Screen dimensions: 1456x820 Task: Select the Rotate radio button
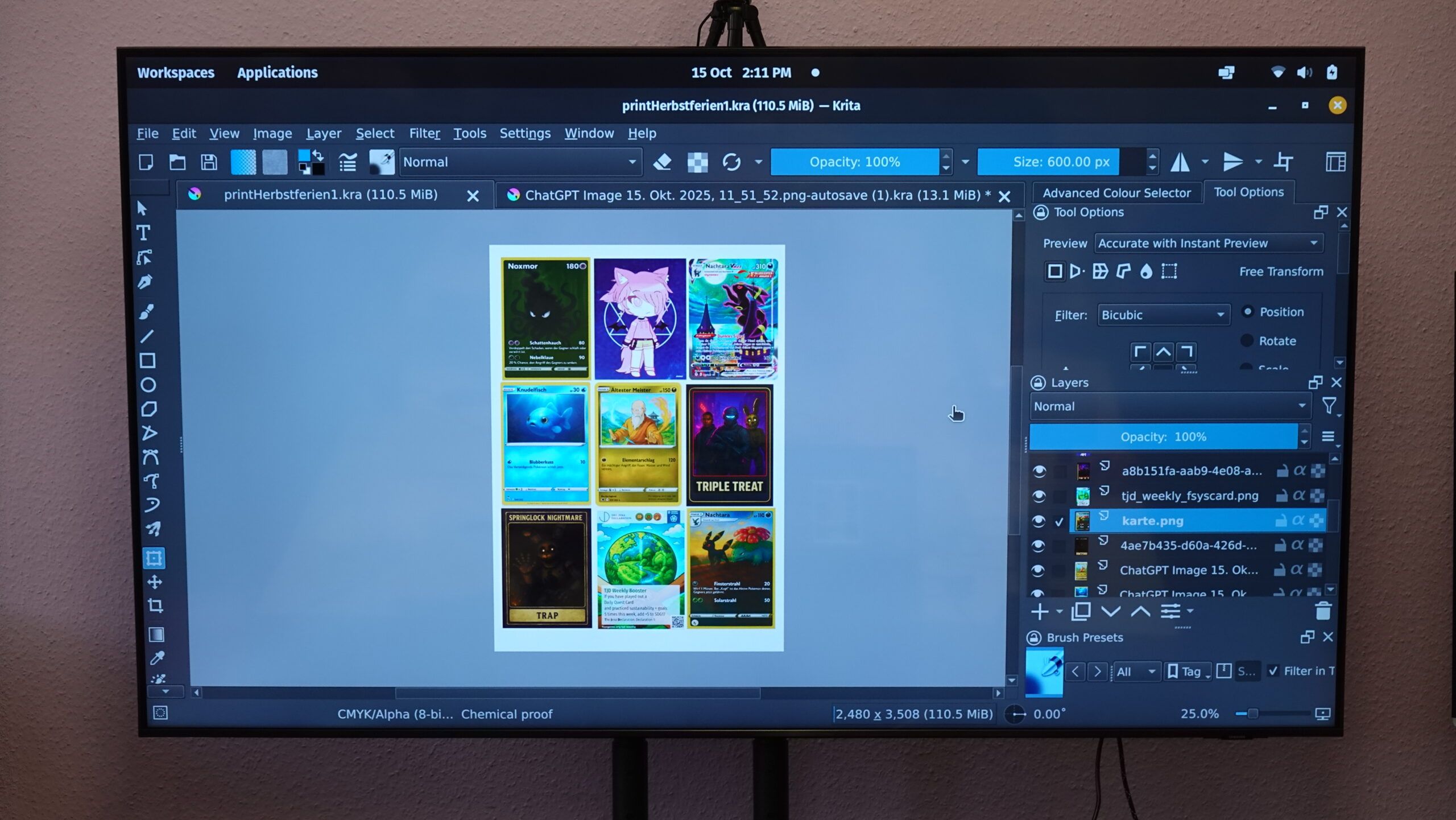click(1247, 340)
